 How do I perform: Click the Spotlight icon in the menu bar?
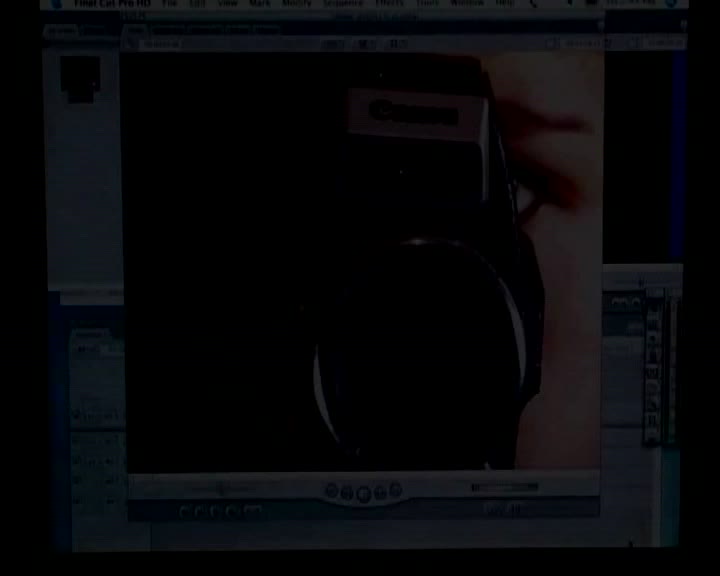[671, 4]
